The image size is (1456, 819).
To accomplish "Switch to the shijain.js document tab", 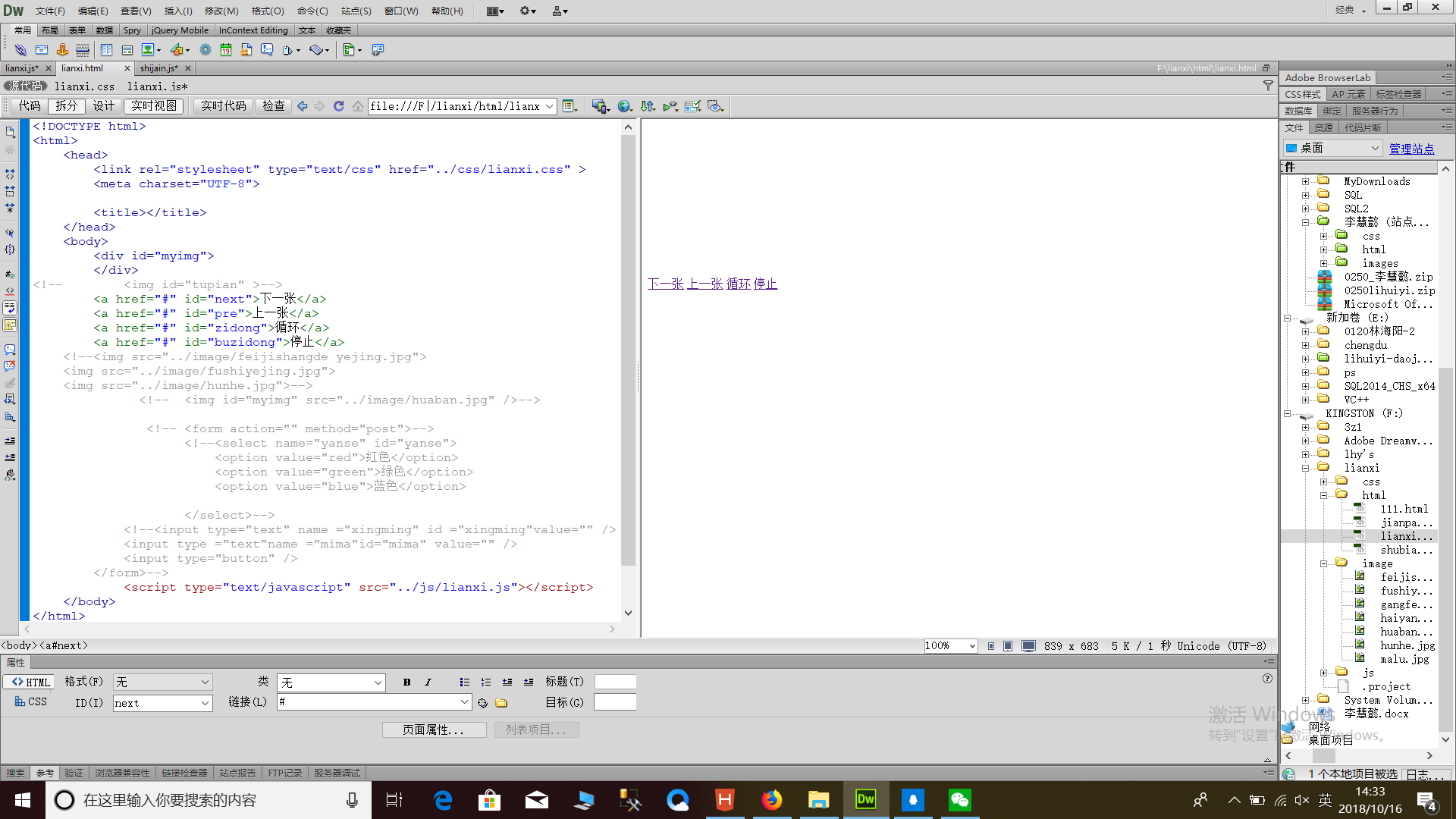I will coord(158,68).
